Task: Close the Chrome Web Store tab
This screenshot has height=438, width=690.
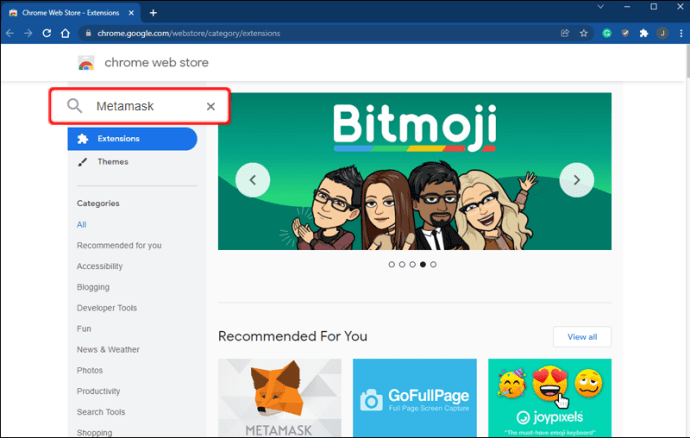Action: click(x=131, y=13)
